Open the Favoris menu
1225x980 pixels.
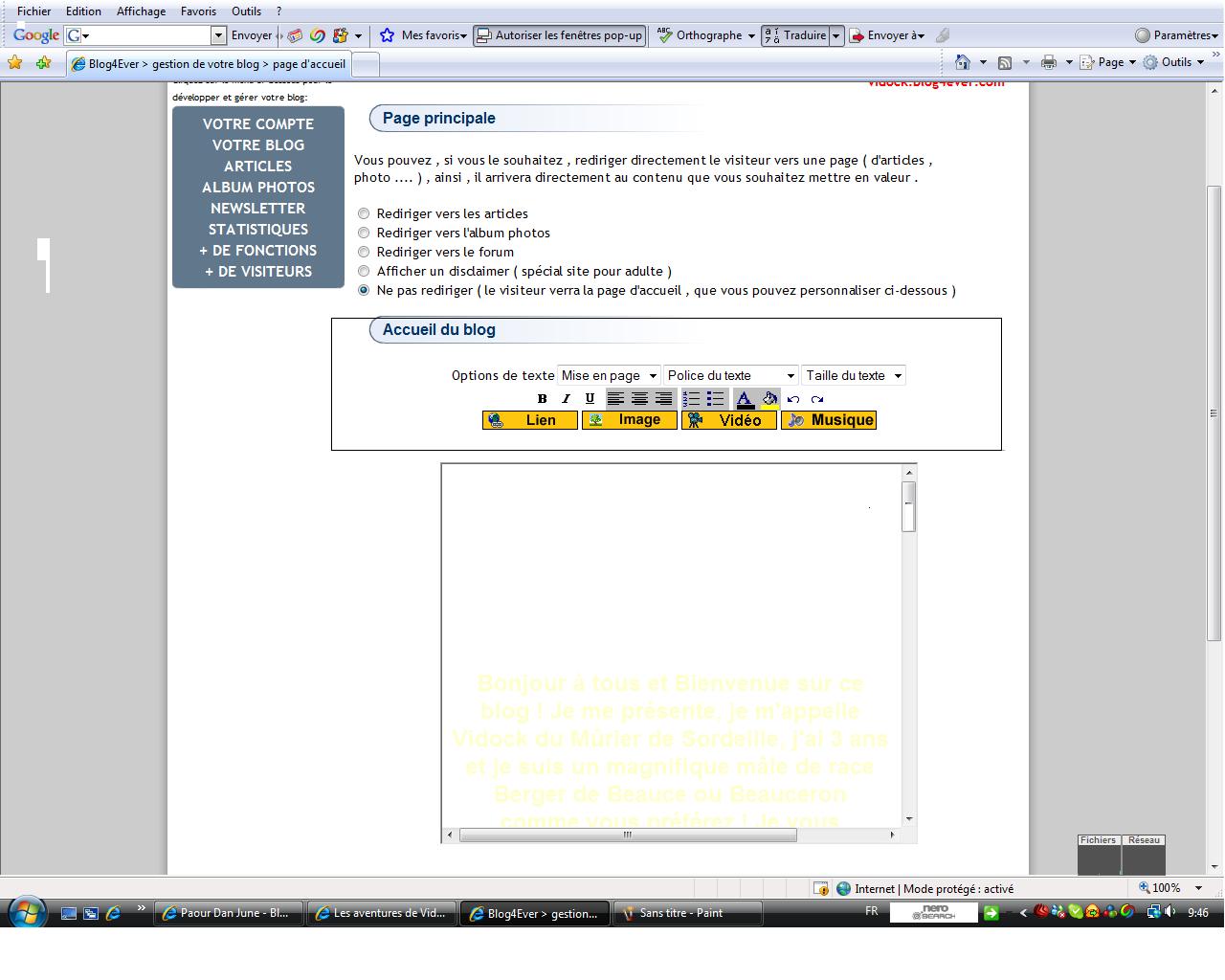coord(198,11)
